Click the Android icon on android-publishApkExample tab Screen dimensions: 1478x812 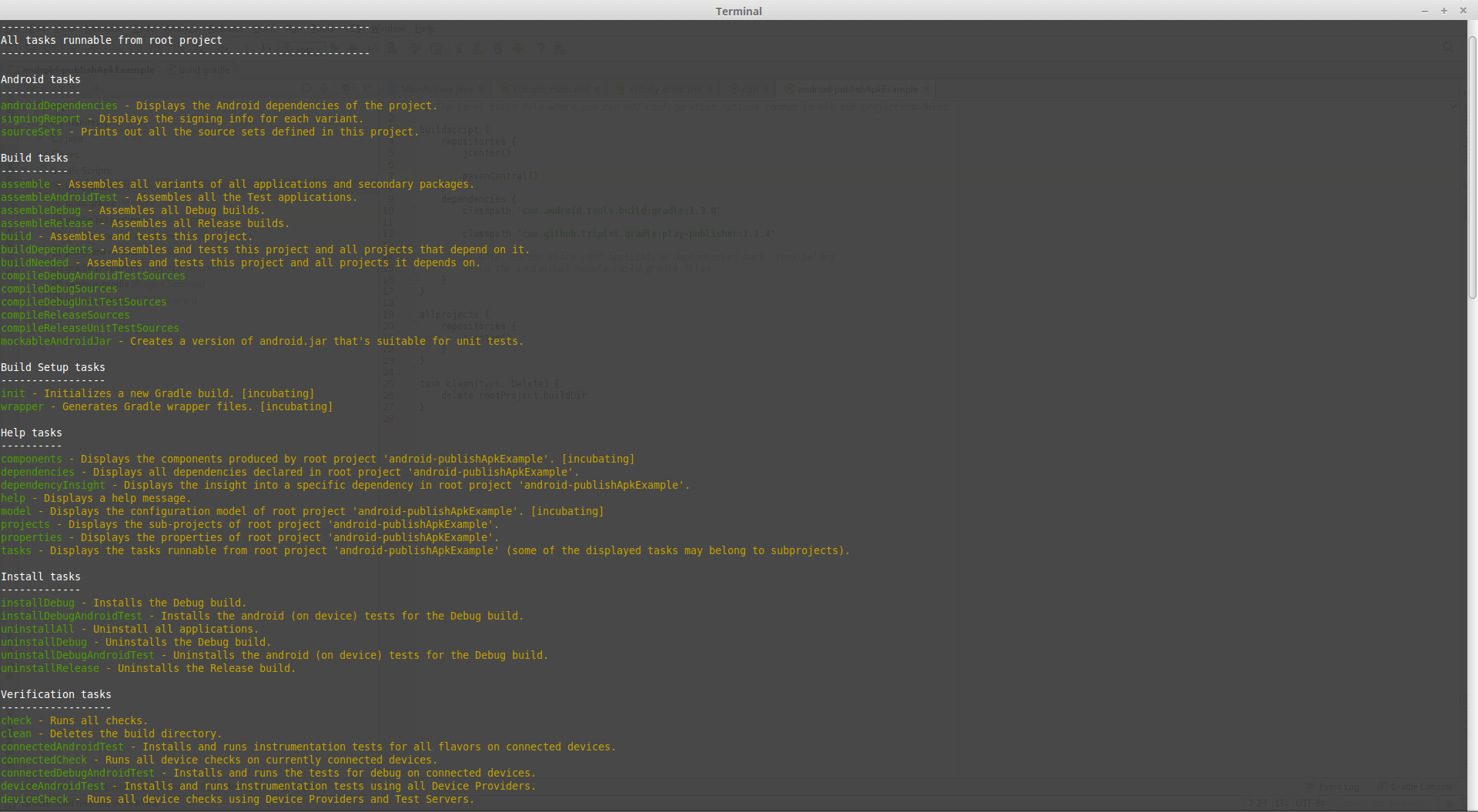pos(788,89)
